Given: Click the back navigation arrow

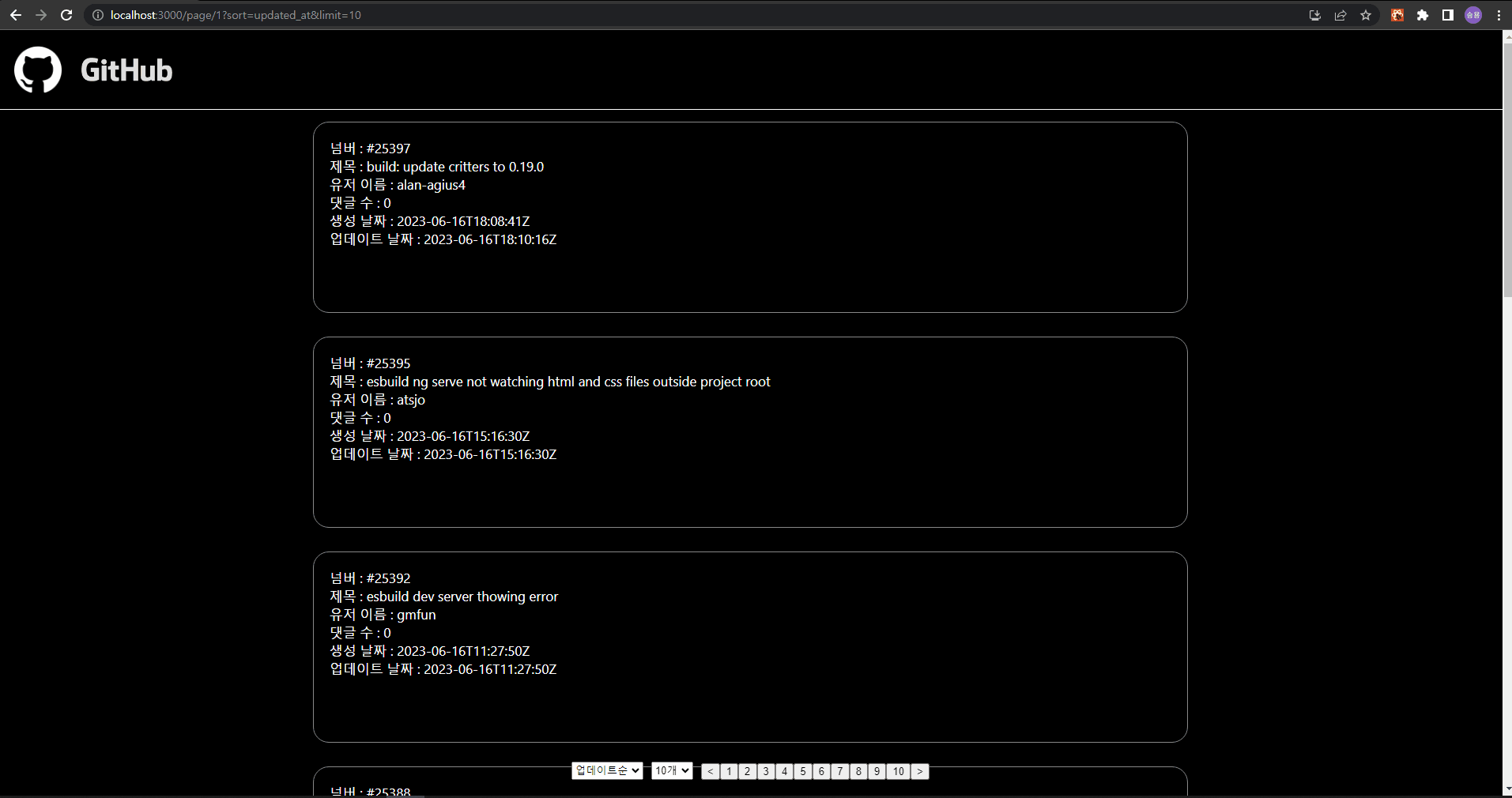Looking at the screenshot, I should pos(16,15).
